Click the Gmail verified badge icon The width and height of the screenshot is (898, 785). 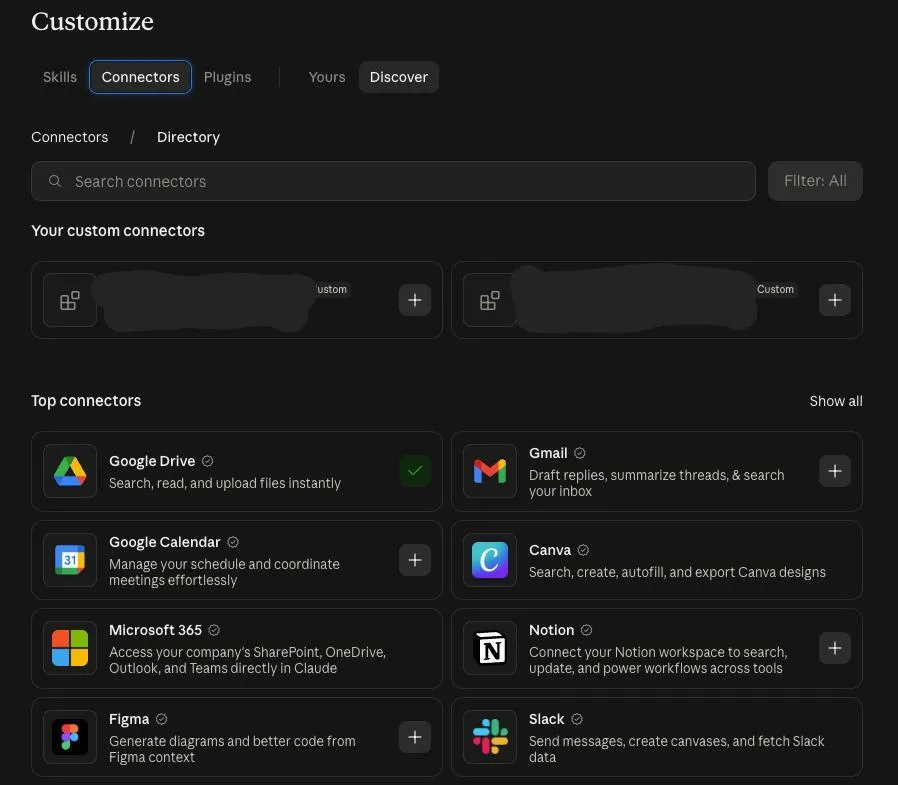point(580,453)
